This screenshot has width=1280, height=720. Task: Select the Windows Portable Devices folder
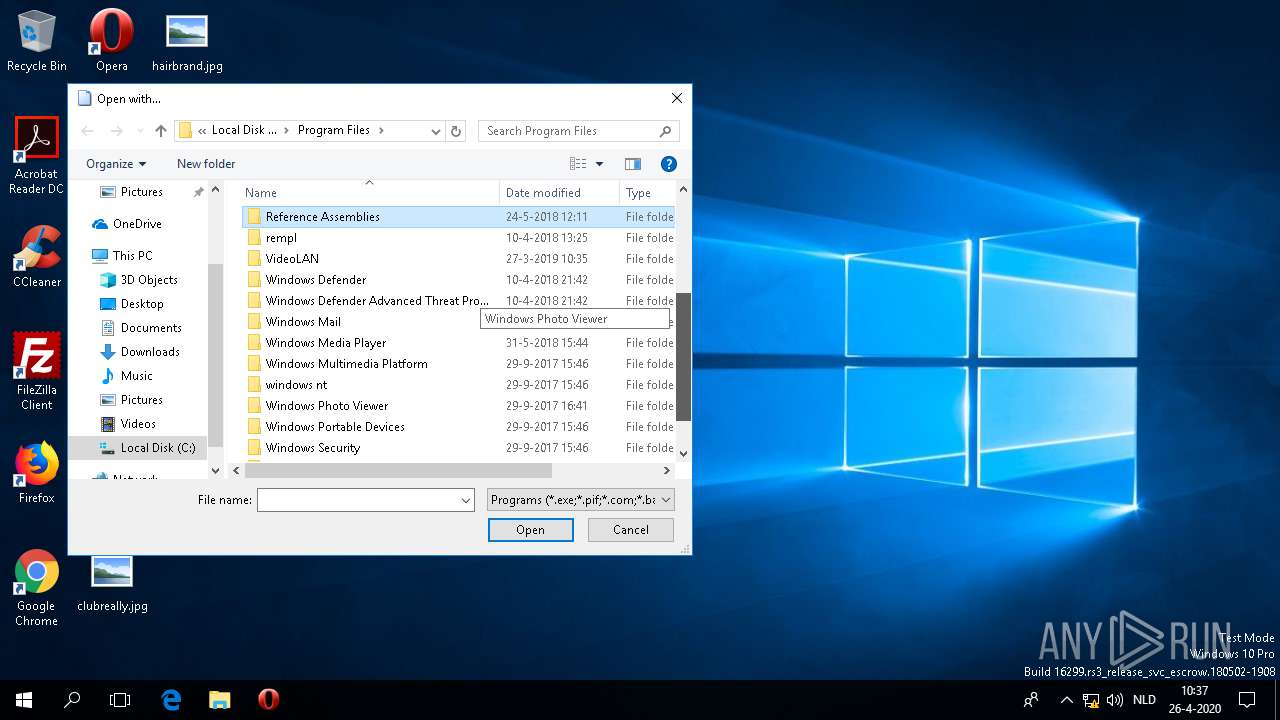458,427
